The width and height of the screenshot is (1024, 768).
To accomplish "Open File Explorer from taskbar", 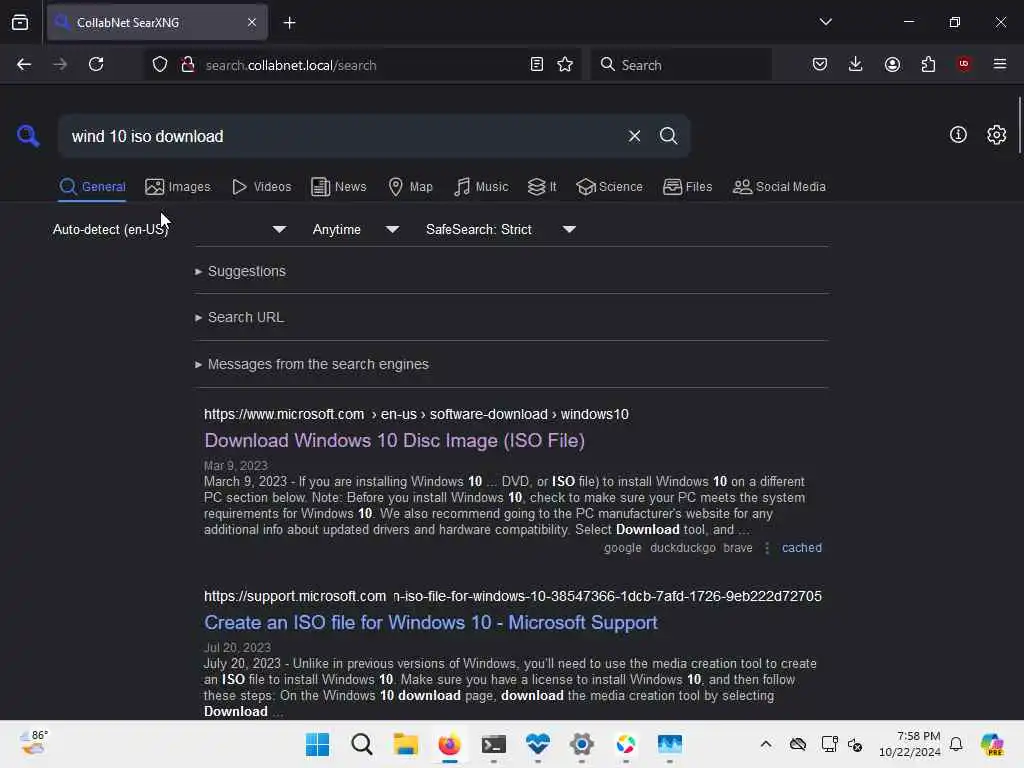I will (406, 744).
